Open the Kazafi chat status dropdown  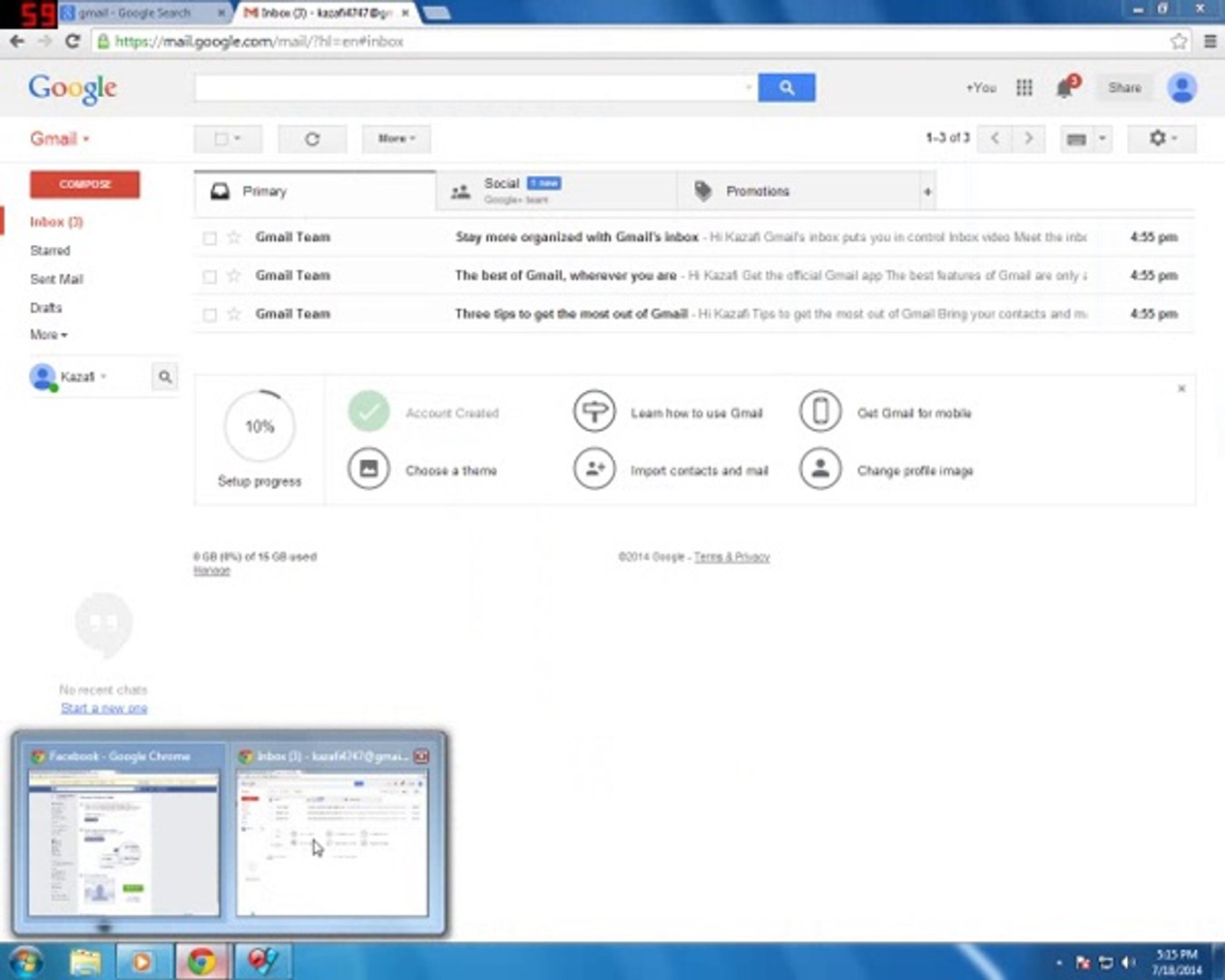103,376
